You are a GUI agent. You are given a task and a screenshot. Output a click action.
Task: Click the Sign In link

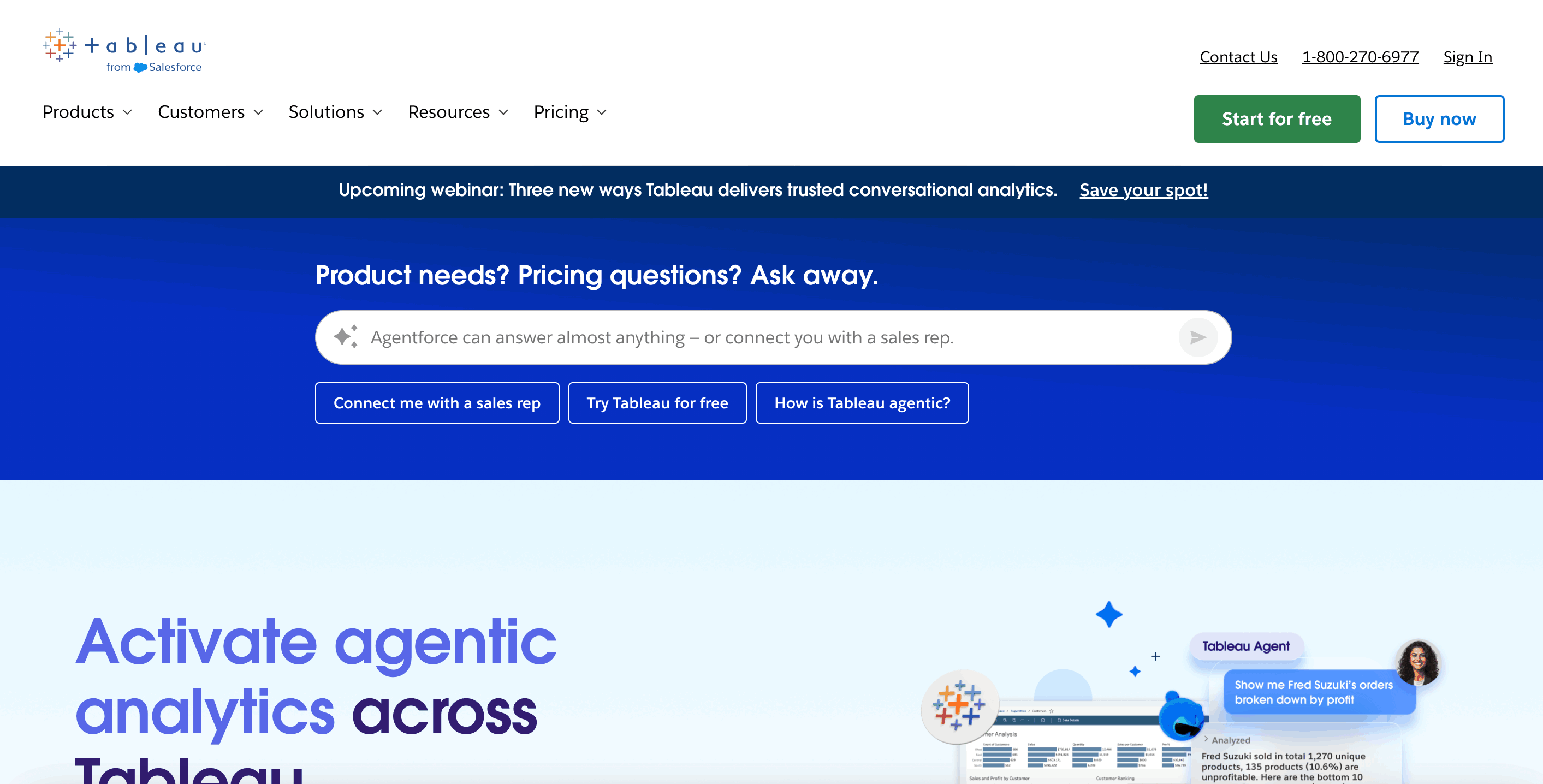click(1468, 57)
